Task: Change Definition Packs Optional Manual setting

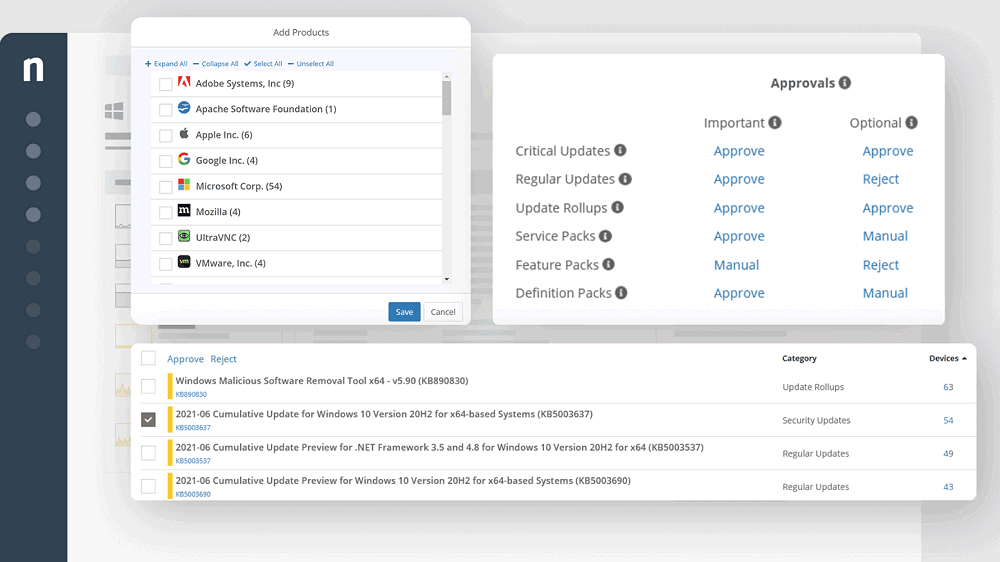Action: (885, 293)
